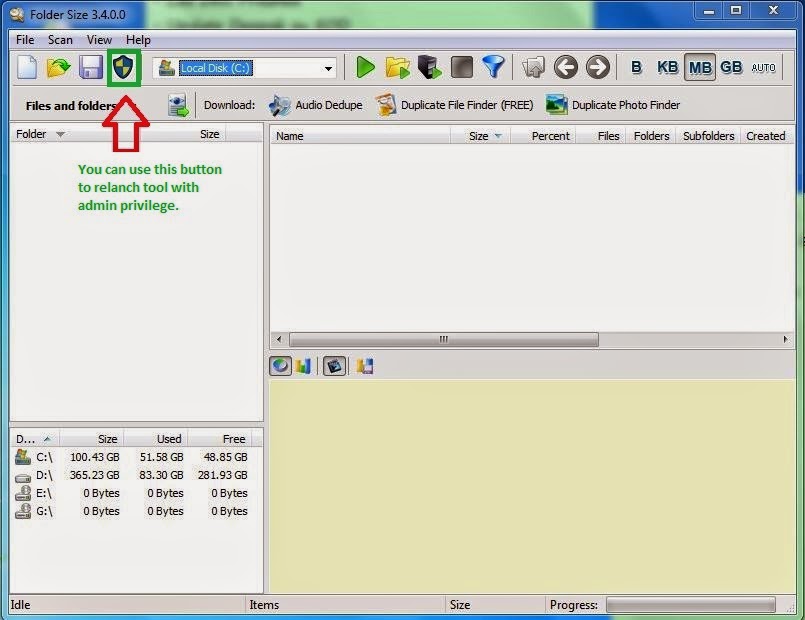Click the Progress bar in status bar

click(x=691, y=605)
